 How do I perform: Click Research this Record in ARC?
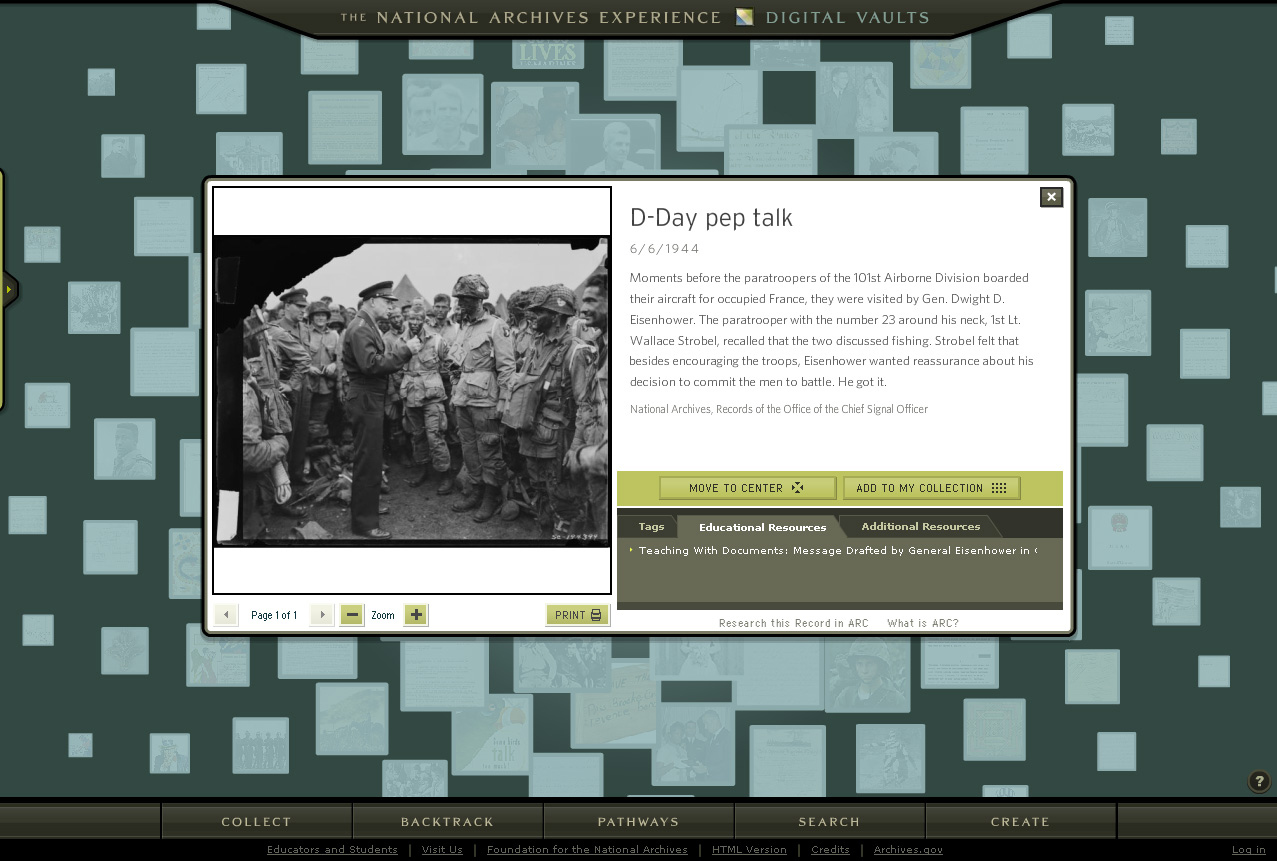coord(793,623)
